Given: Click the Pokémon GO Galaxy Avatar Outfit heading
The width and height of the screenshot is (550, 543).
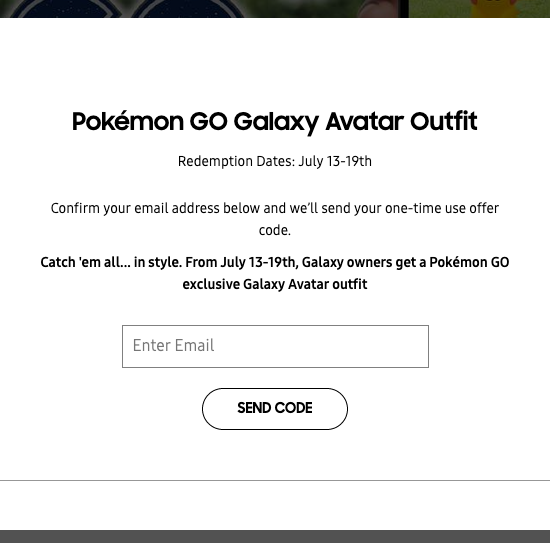Looking at the screenshot, I should [275, 122].
